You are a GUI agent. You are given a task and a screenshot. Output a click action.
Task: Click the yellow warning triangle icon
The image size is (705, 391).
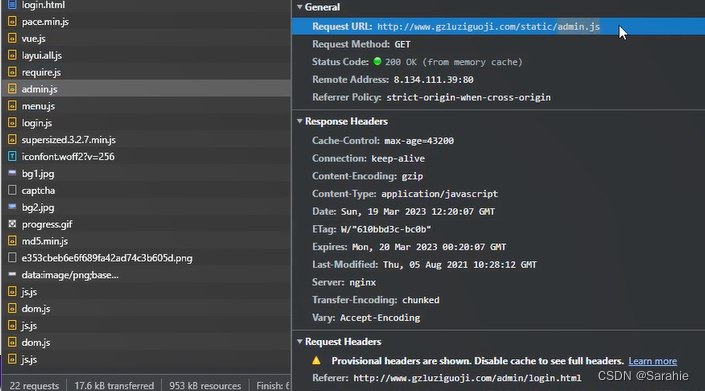coord(317,360)
